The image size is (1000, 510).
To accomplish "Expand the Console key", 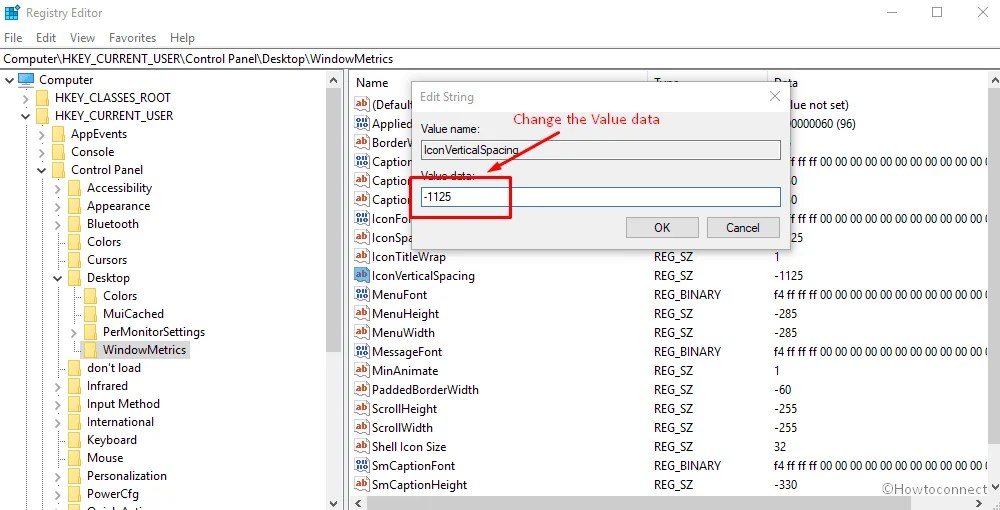I will pos(41,152).
